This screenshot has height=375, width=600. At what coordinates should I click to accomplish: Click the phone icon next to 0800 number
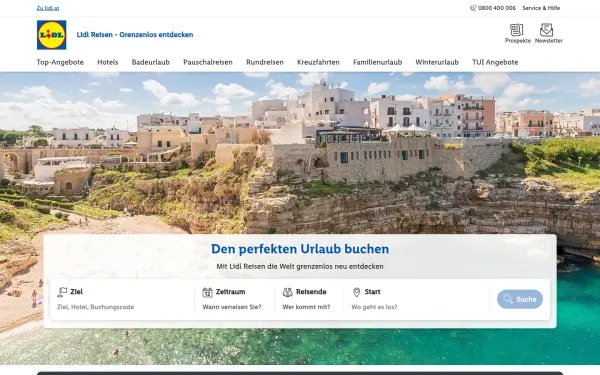coord(473,8)
